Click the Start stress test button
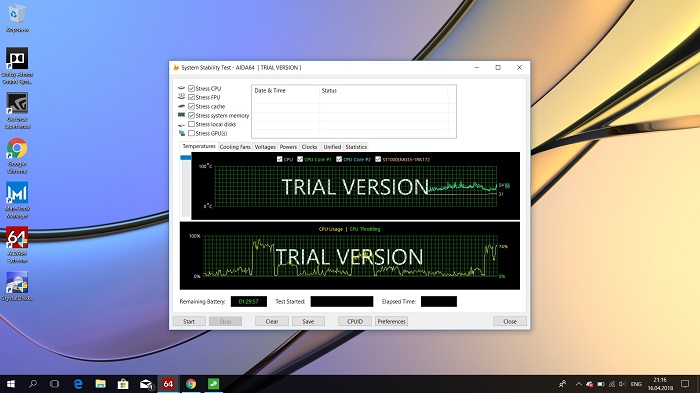700x393 pixels. coord(189,321)
